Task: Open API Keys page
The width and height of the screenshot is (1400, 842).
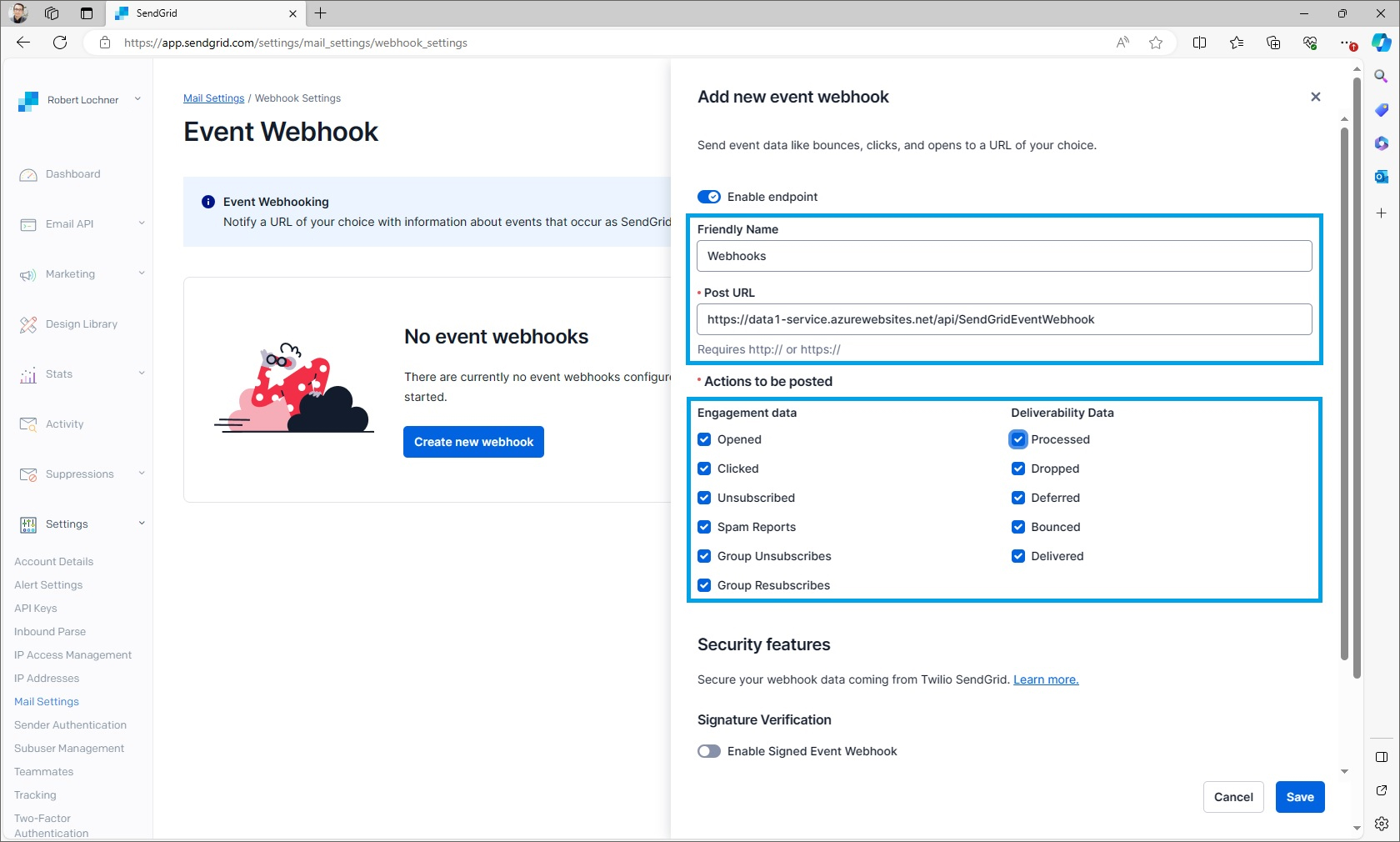Action: (36, 609)
